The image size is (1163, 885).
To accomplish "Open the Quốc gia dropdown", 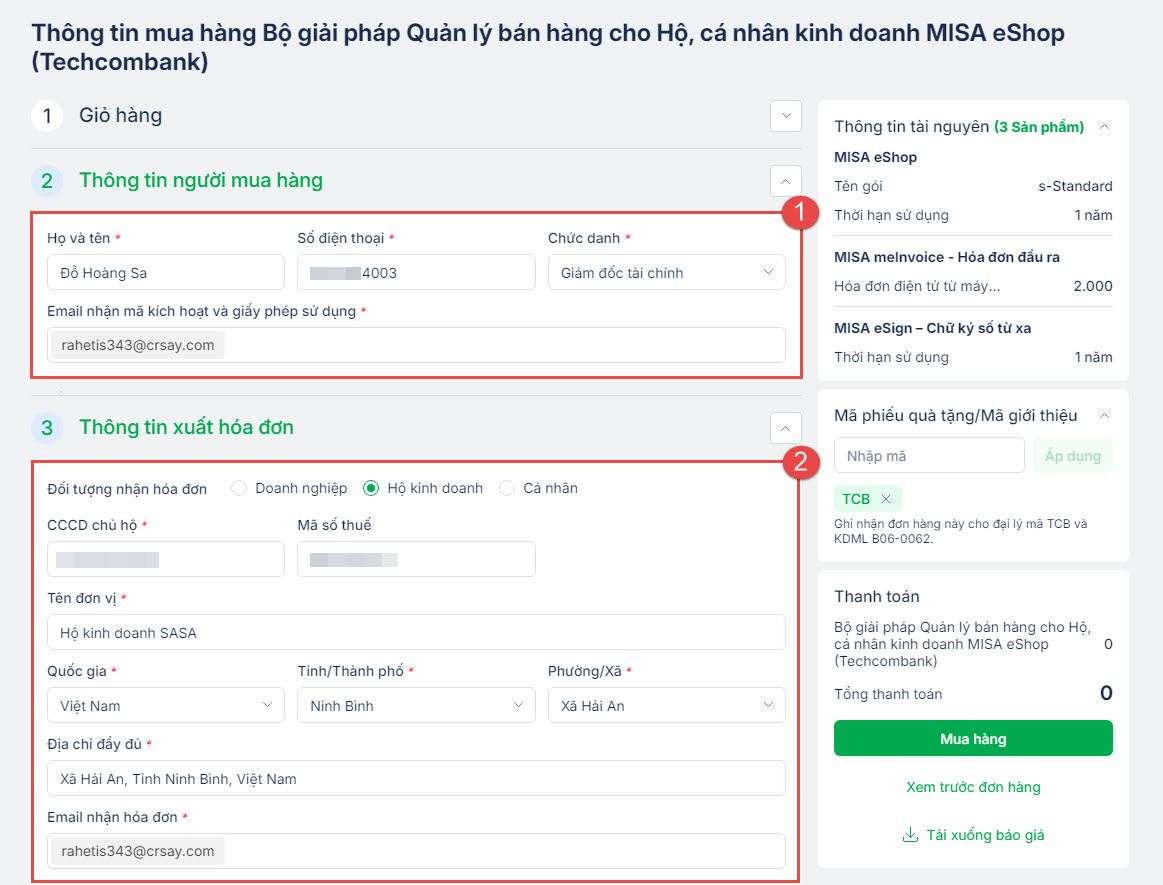I will 165,705.
